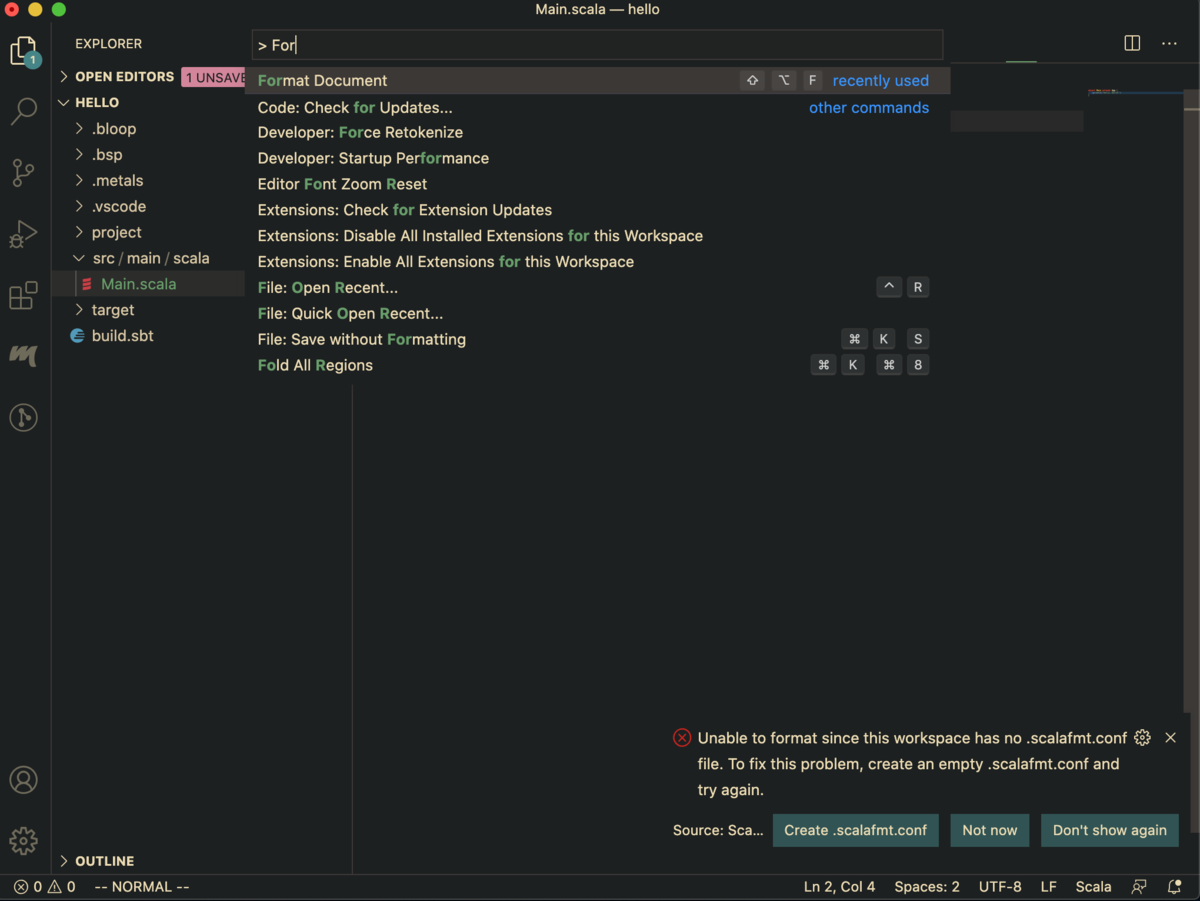Image resolution: width=1200 pixels, height=901 pixels.
Task: Open the Git Graph icon in activity bar
Action: point(24,417)
